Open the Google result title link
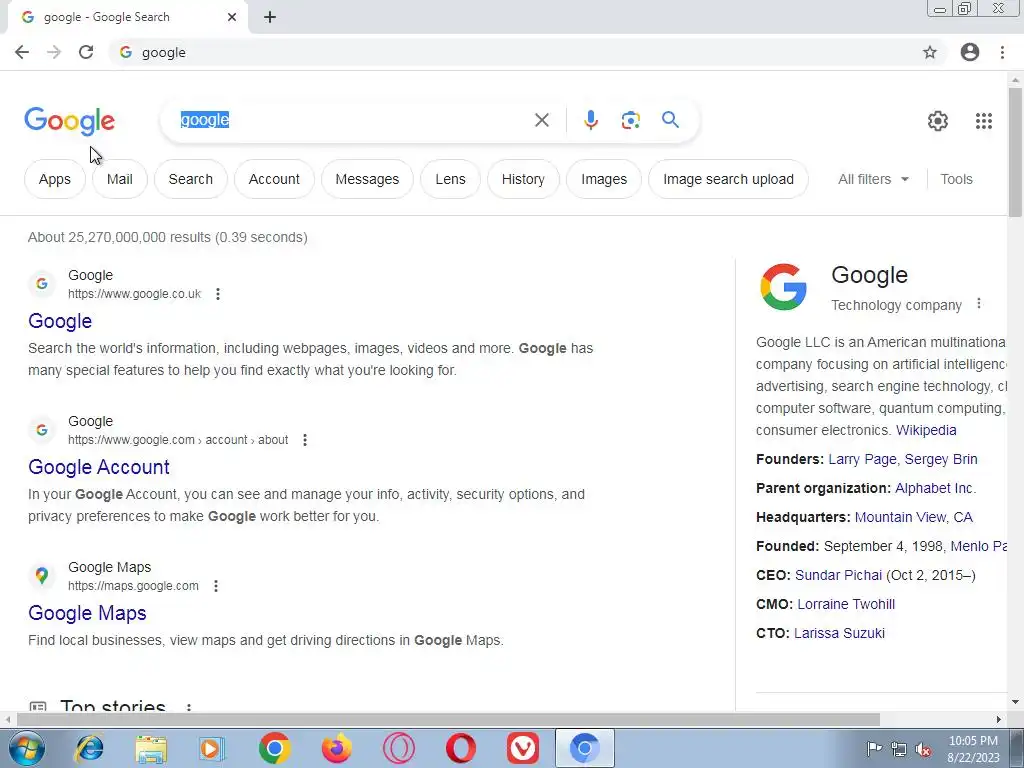 [x=60, y=321]
